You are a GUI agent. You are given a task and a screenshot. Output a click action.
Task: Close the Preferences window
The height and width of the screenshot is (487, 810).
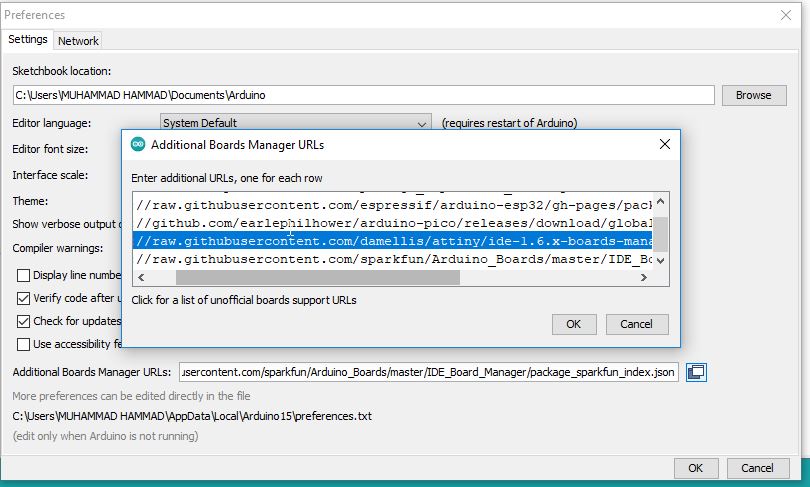(786, 15)
